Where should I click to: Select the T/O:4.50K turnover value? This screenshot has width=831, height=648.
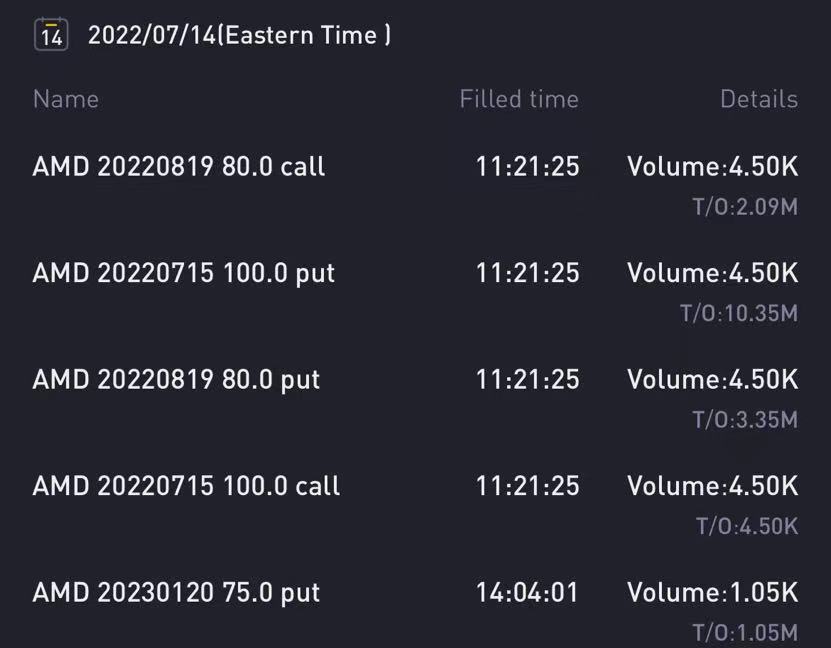click(x=747, y=526)
